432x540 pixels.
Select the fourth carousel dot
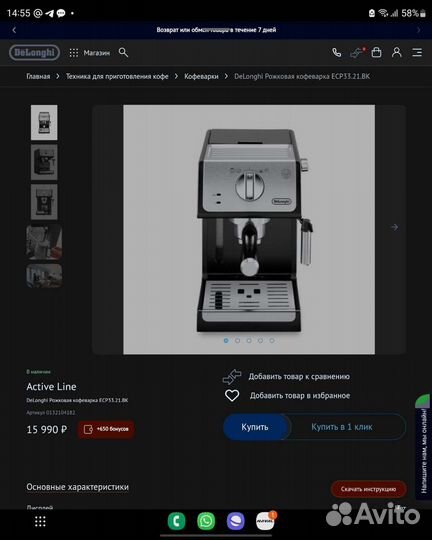[260, 340]
